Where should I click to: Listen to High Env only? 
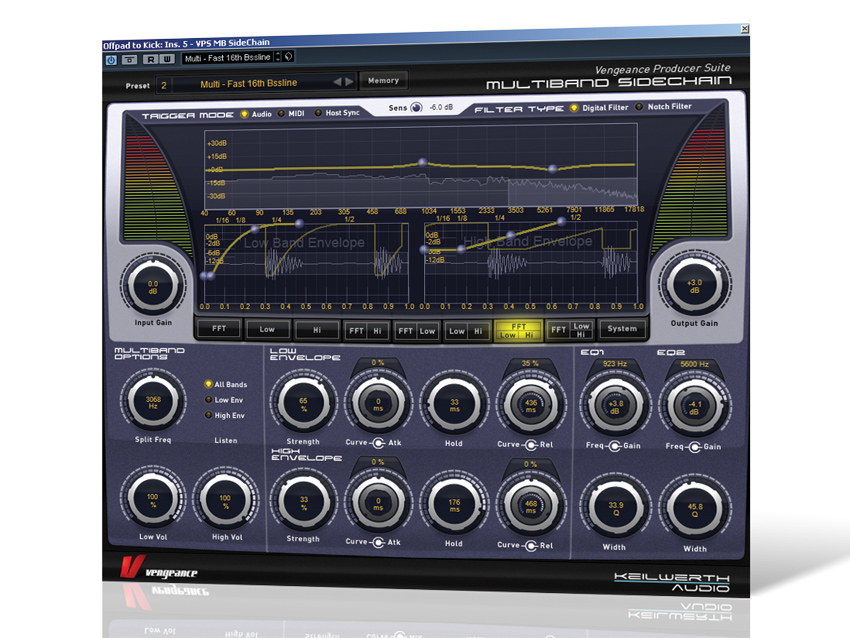pos(208,415)
